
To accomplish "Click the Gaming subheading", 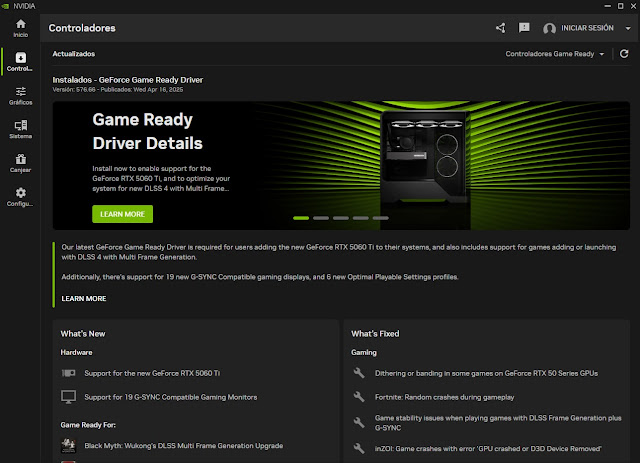I will 364,352.
